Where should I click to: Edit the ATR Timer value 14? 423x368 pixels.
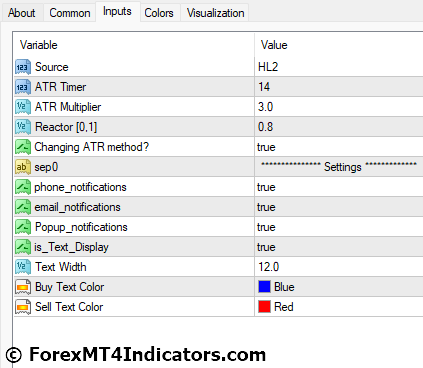264,87
